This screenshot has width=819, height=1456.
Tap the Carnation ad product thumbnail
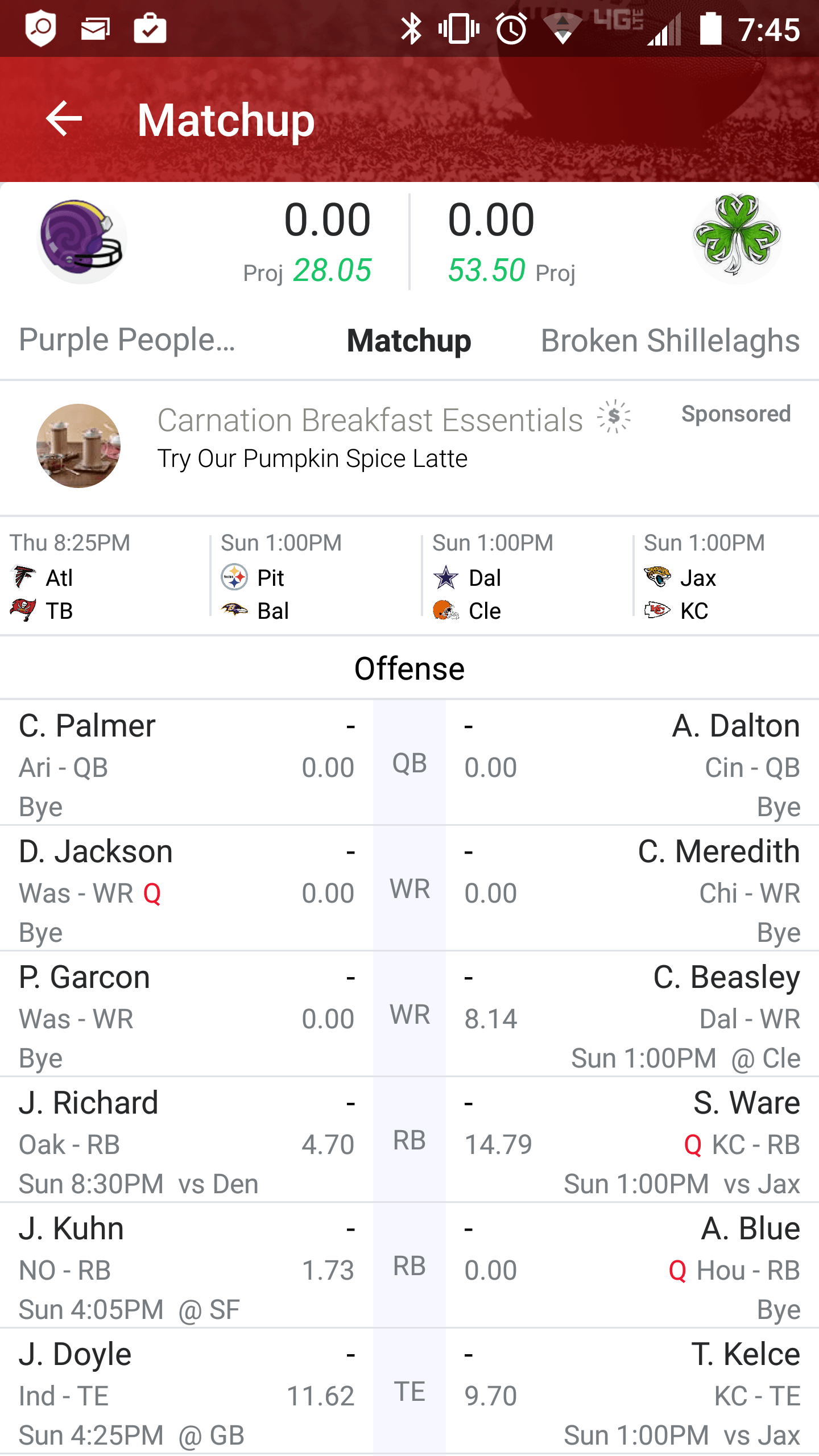tap(78, 446)
